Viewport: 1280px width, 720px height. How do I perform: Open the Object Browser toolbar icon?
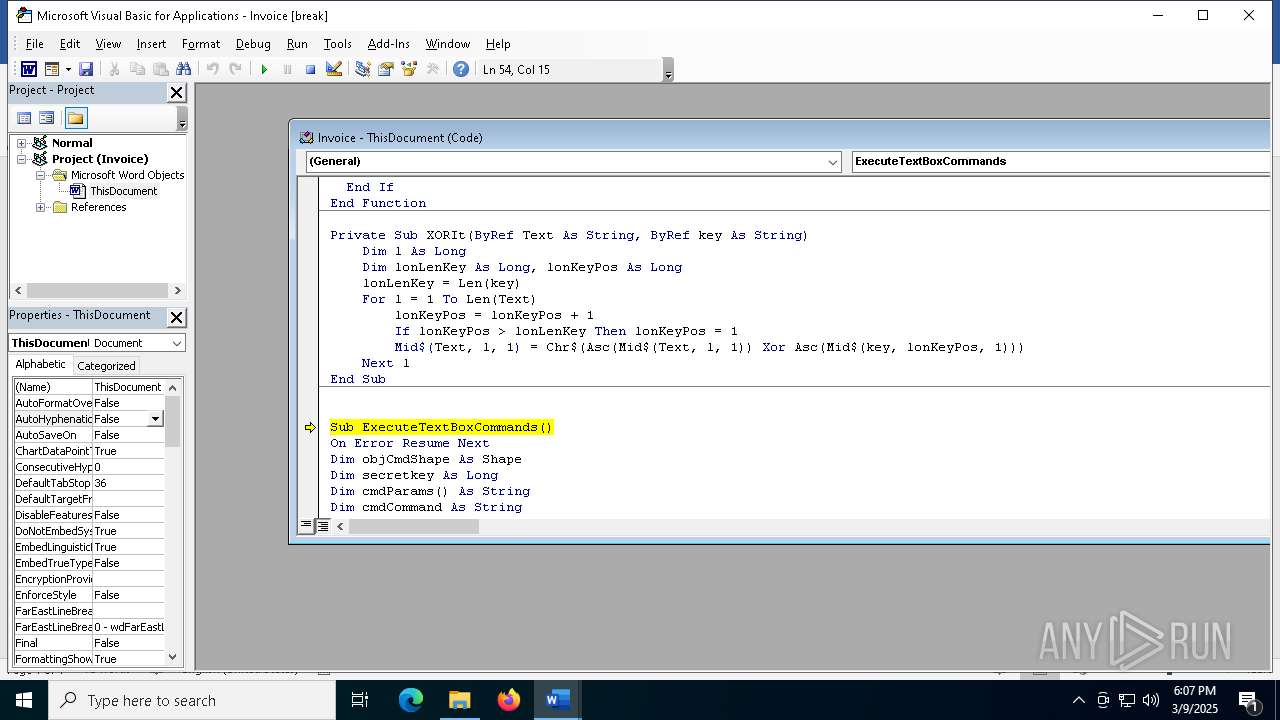408,69
